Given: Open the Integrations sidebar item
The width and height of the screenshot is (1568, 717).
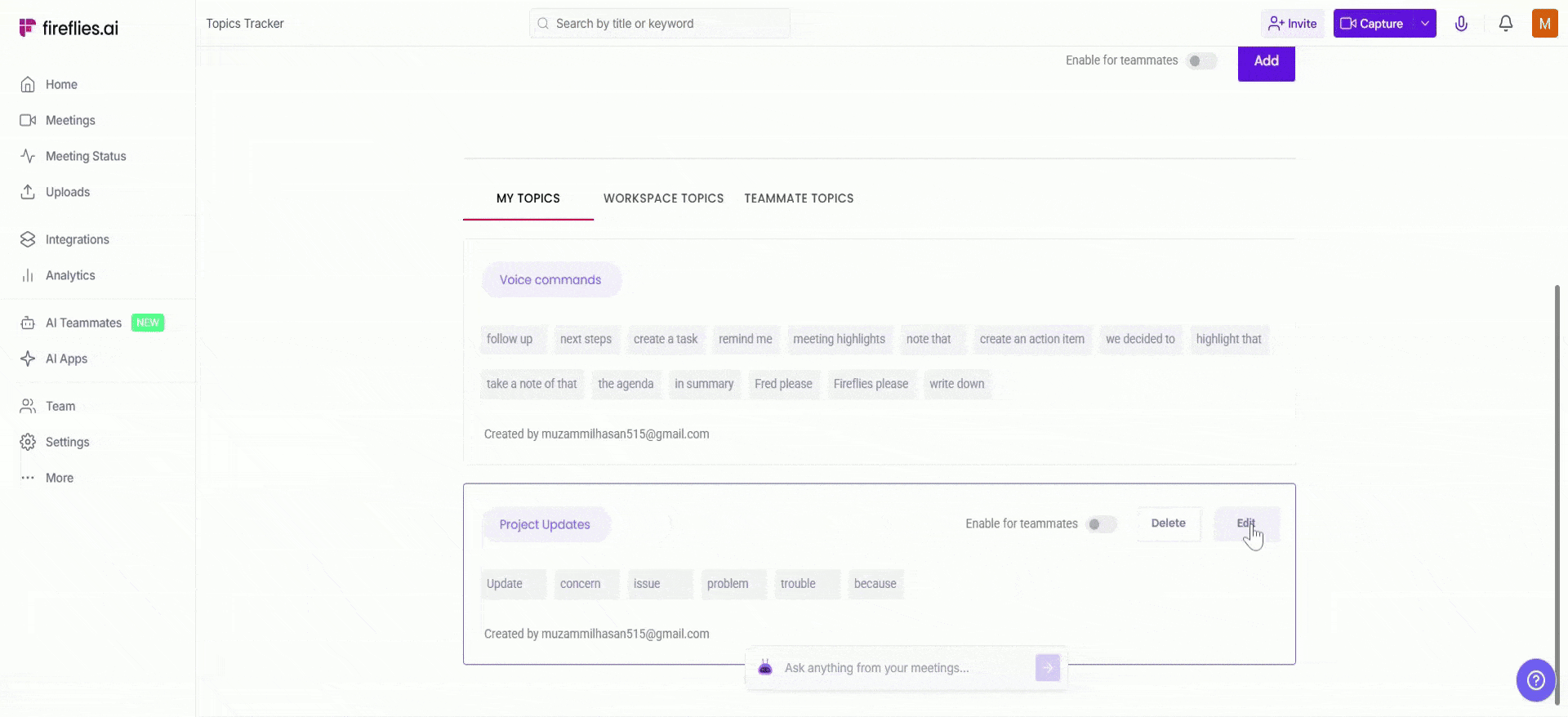Looking at the screenshot, I should coord(77,239).
